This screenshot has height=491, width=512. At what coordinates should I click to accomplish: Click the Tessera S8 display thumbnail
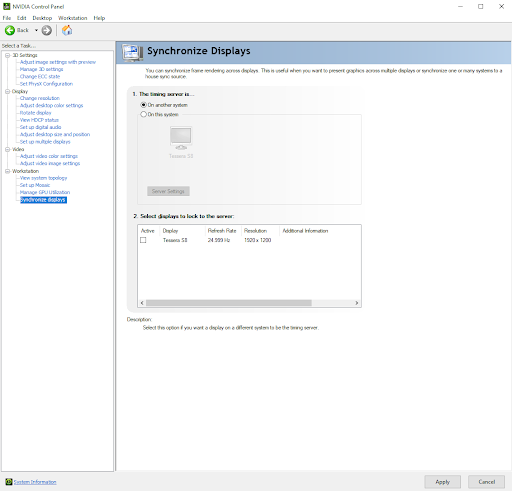[x=181, y=138]
